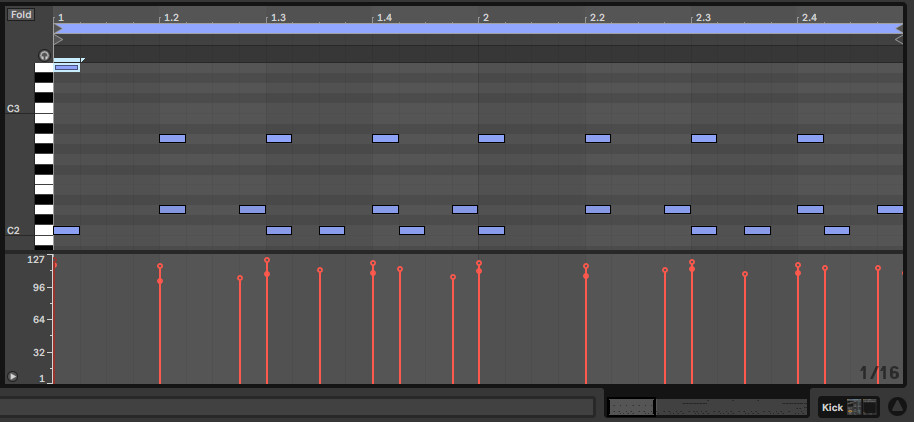Click the 1/16 grid size label
The width and height of the screenshot is (914, 422).
[x=879, y=373]
